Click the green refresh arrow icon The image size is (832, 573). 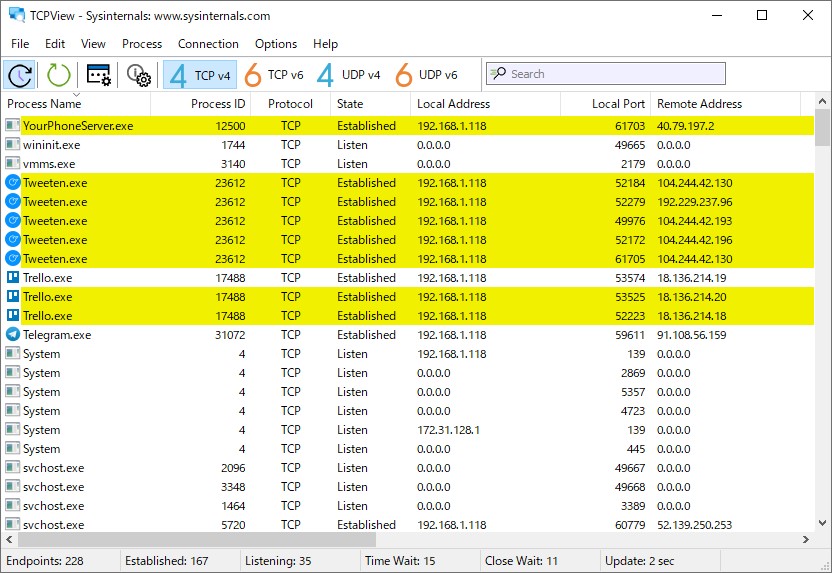pyautogui.click(x=58, y=75)
